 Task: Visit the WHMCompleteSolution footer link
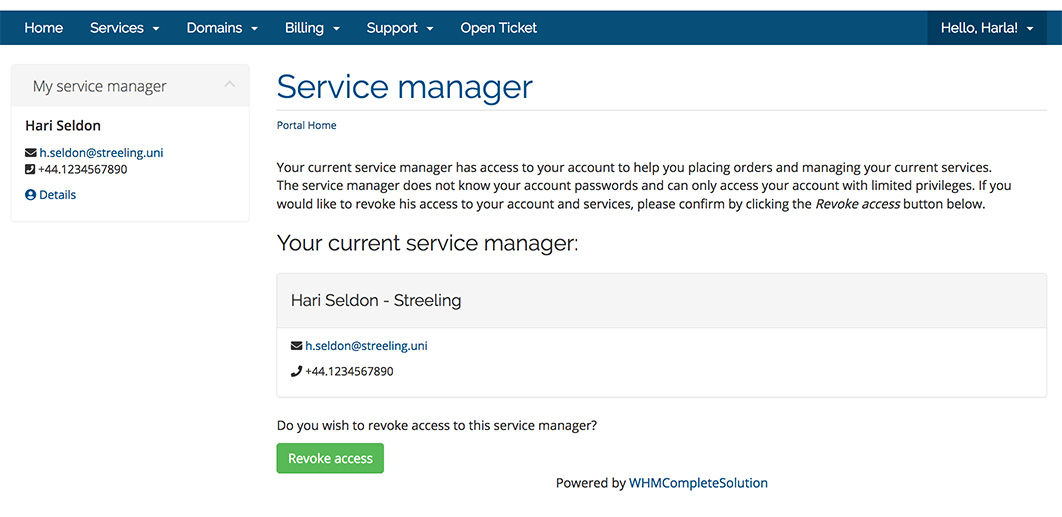[x=698, y=483]
